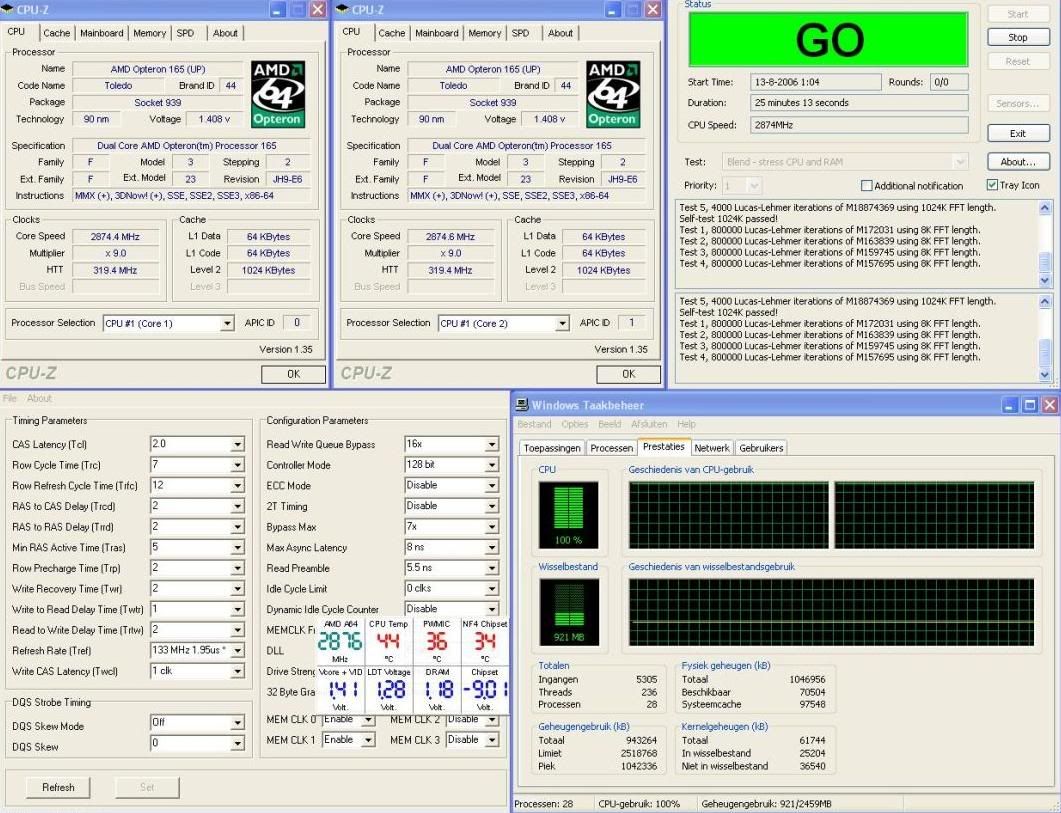1061x813 pixels.
Task: Click the NF4 Chipset temperature readout
Action: coord(484,641)
